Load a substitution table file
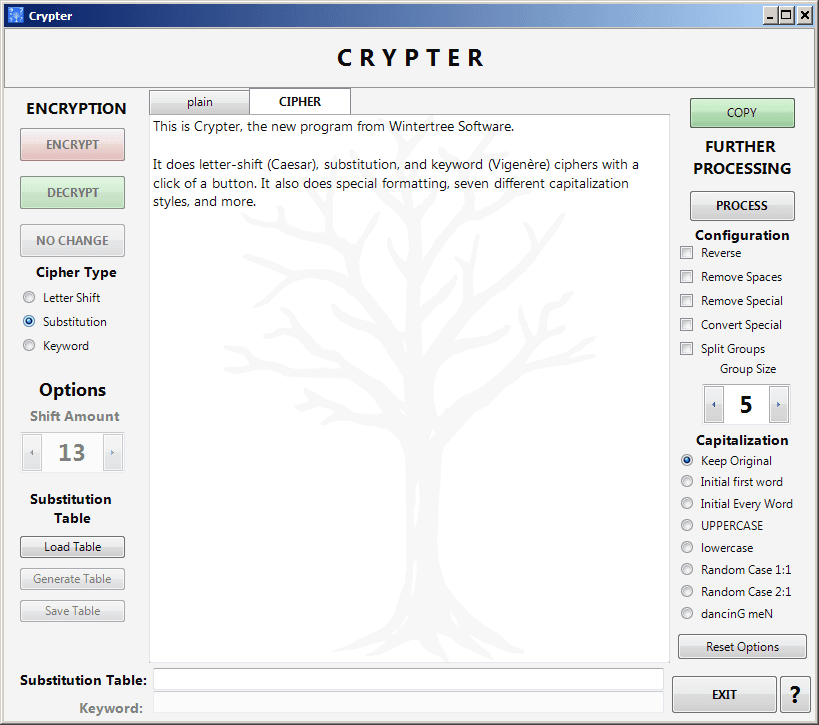This screenshot has width=819, height=725. (72, 547)
